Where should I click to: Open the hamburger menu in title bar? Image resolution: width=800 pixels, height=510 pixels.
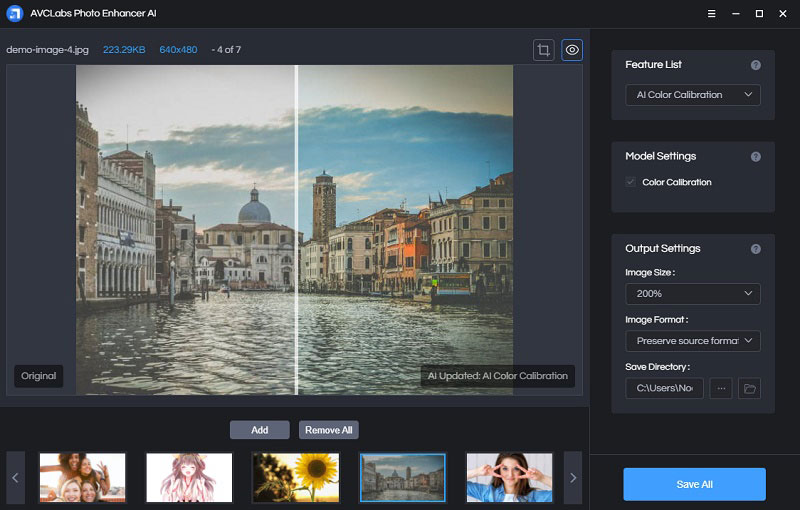(711, 14)
